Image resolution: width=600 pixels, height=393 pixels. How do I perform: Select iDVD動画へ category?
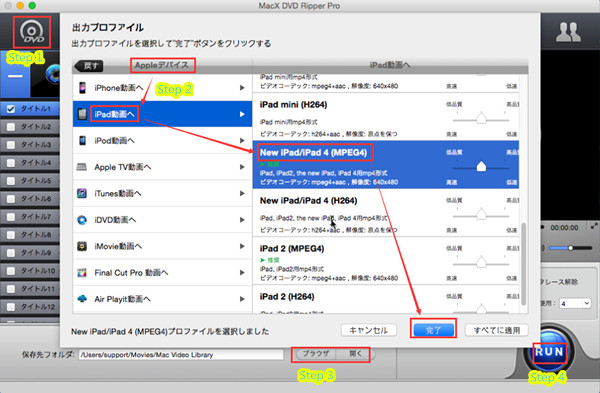[162, 220]
